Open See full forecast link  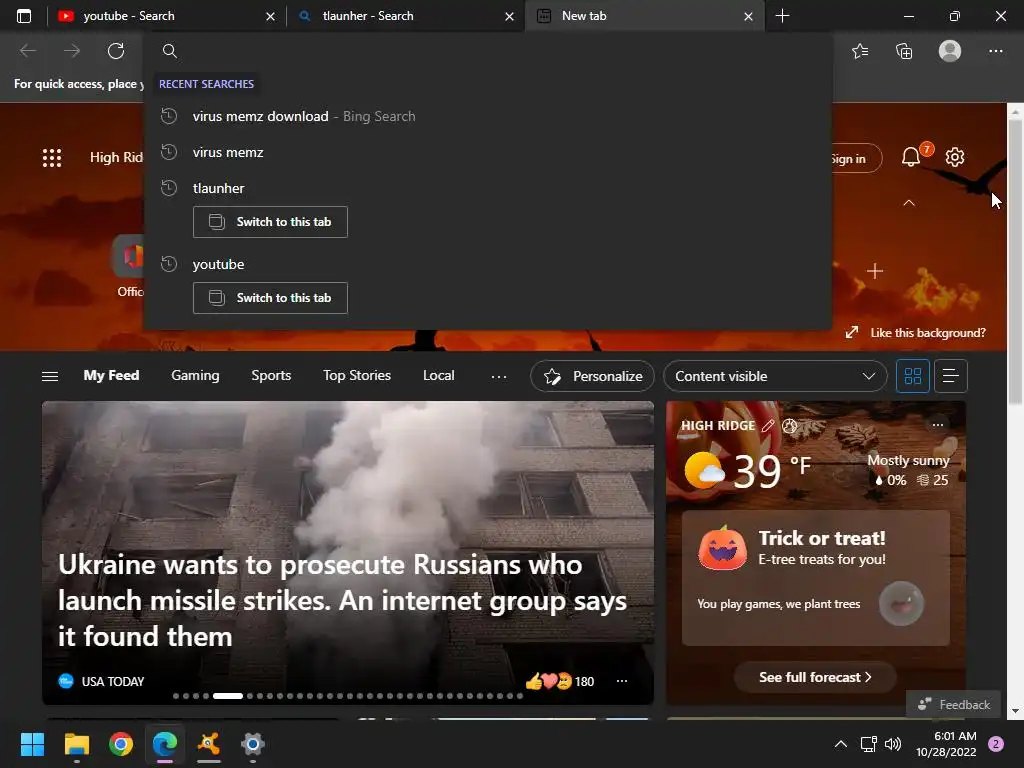coord(815,677)
